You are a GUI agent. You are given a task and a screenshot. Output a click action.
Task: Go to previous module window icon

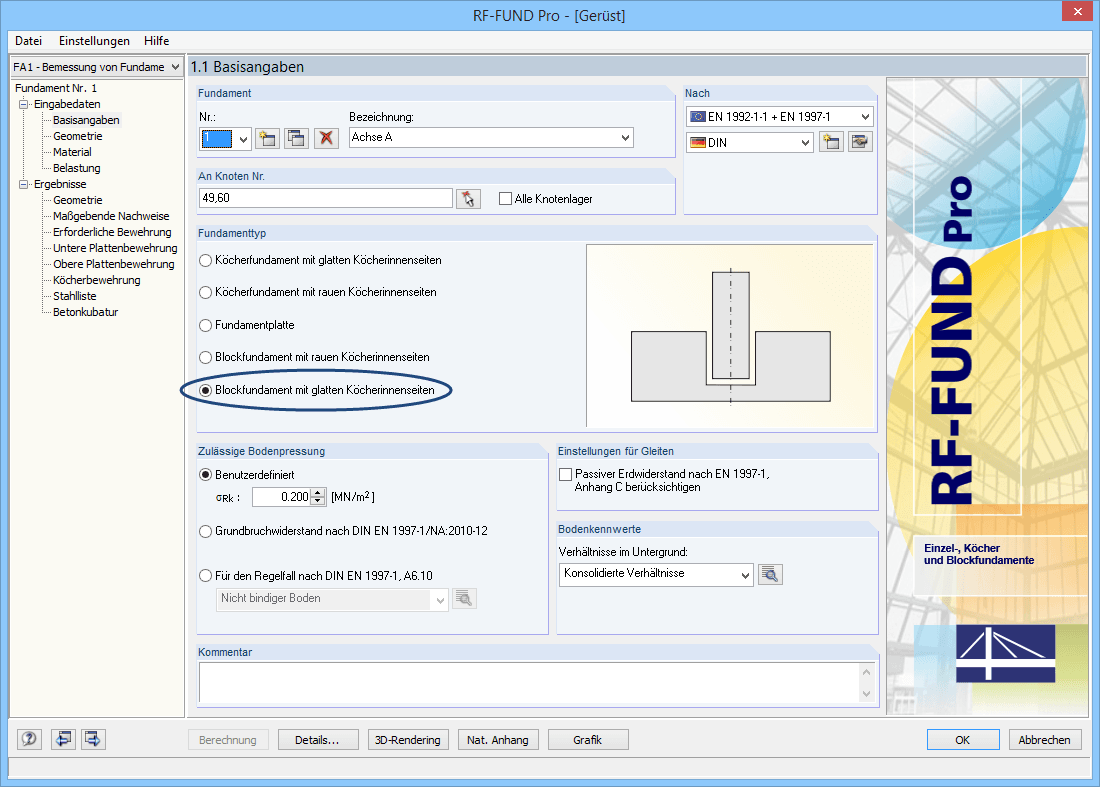63,739
